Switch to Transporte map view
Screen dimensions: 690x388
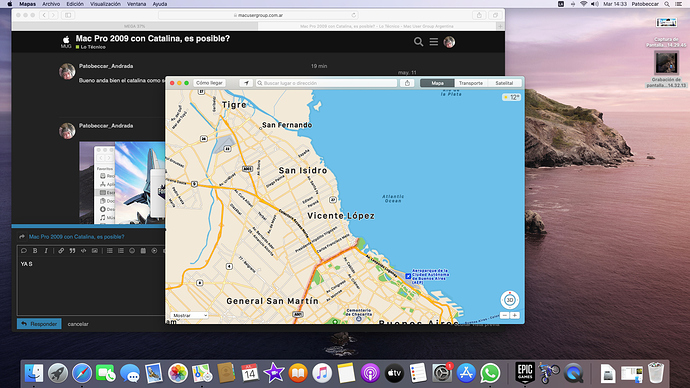click(x=470, y=83)
